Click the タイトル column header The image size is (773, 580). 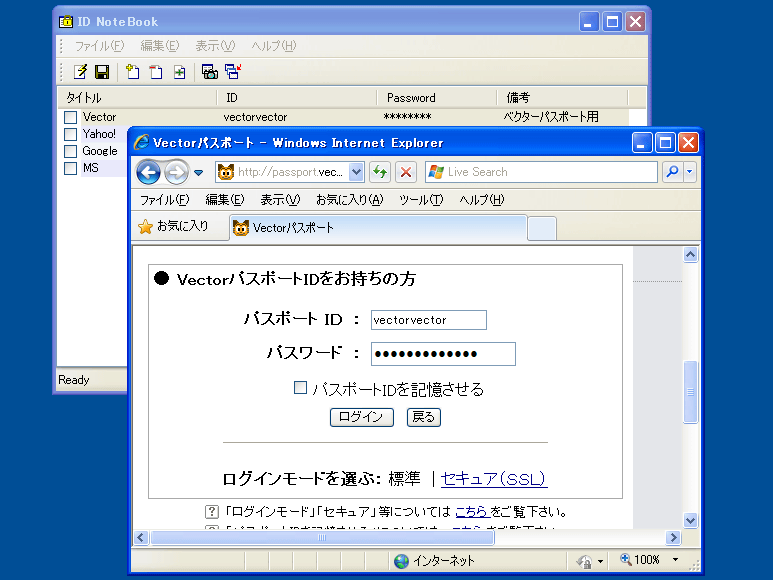click(137, 98)
